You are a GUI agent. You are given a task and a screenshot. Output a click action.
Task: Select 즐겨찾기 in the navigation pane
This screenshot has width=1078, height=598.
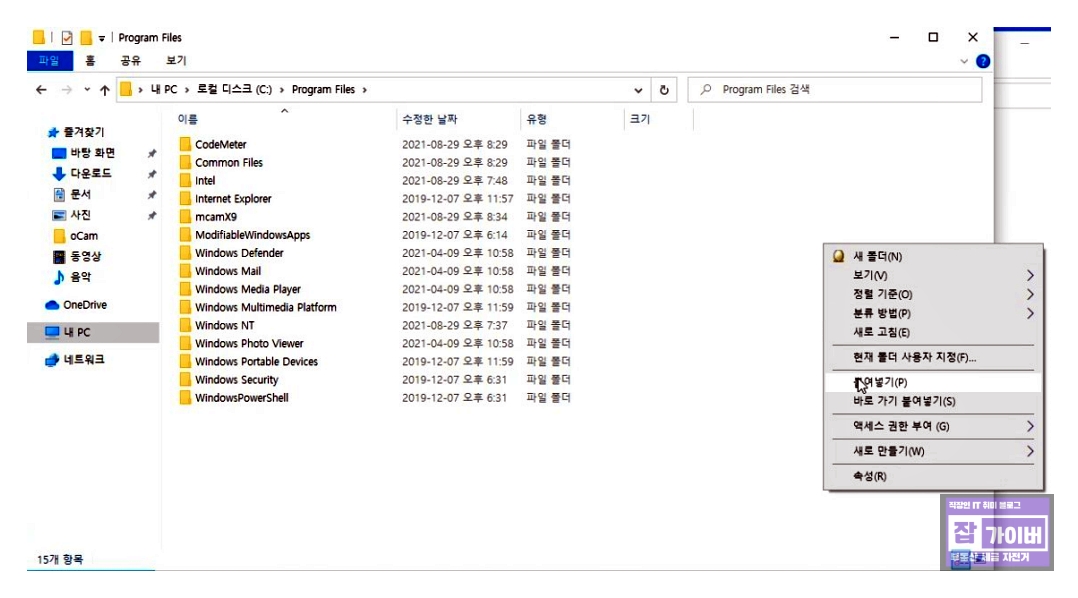click(83, 132)
